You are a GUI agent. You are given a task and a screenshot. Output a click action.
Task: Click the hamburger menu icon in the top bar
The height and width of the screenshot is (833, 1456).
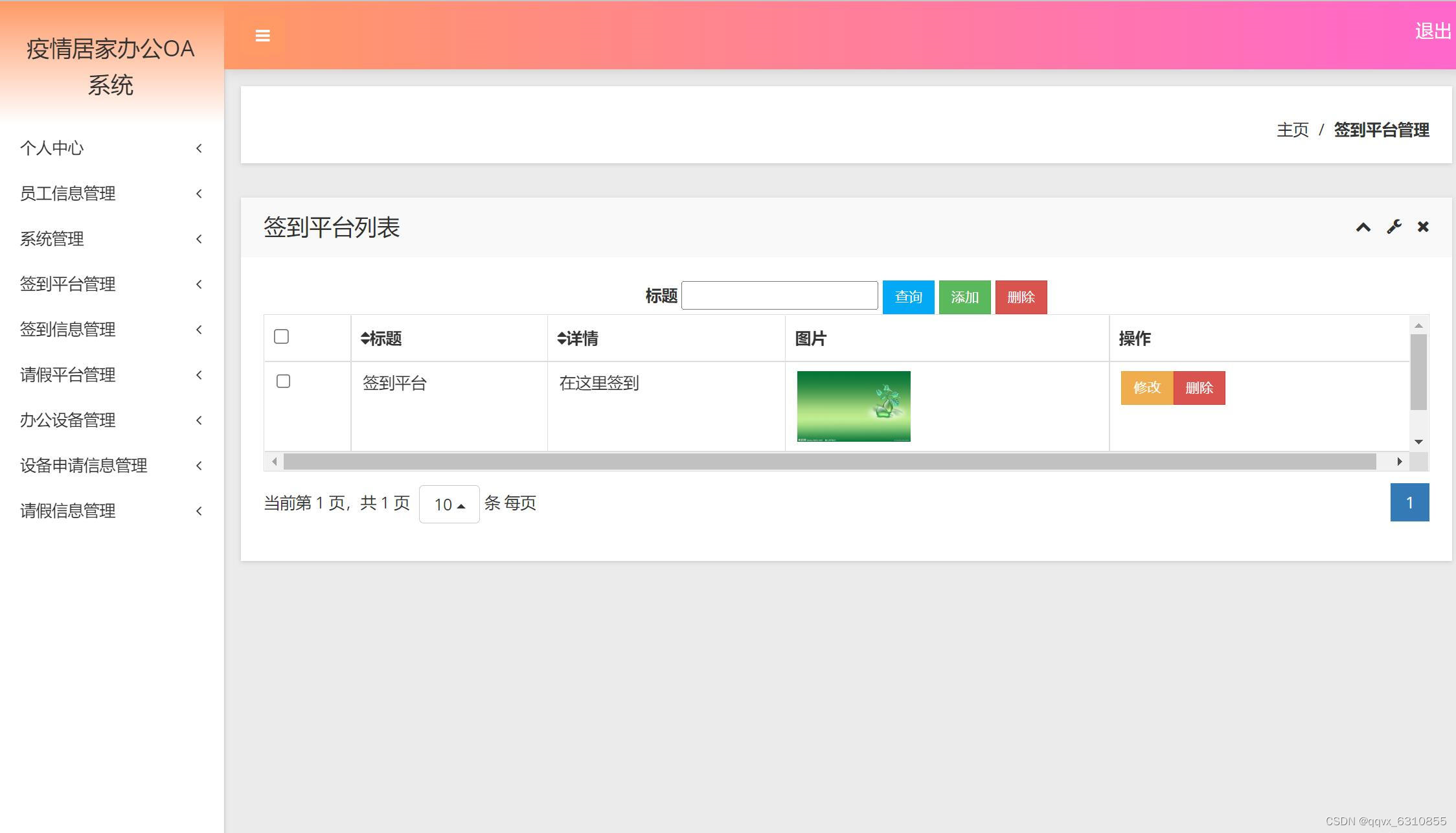coord(262,36)
